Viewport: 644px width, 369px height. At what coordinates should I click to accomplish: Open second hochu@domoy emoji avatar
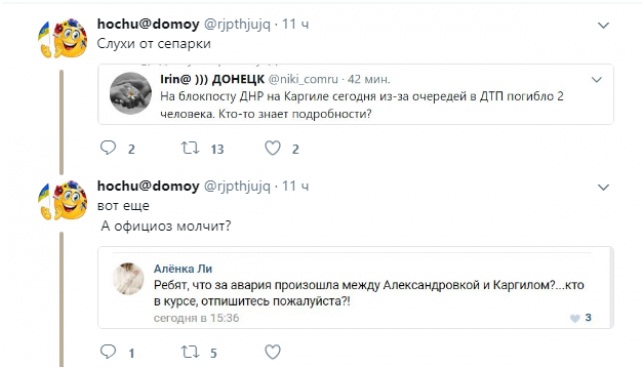coord(63,200)
